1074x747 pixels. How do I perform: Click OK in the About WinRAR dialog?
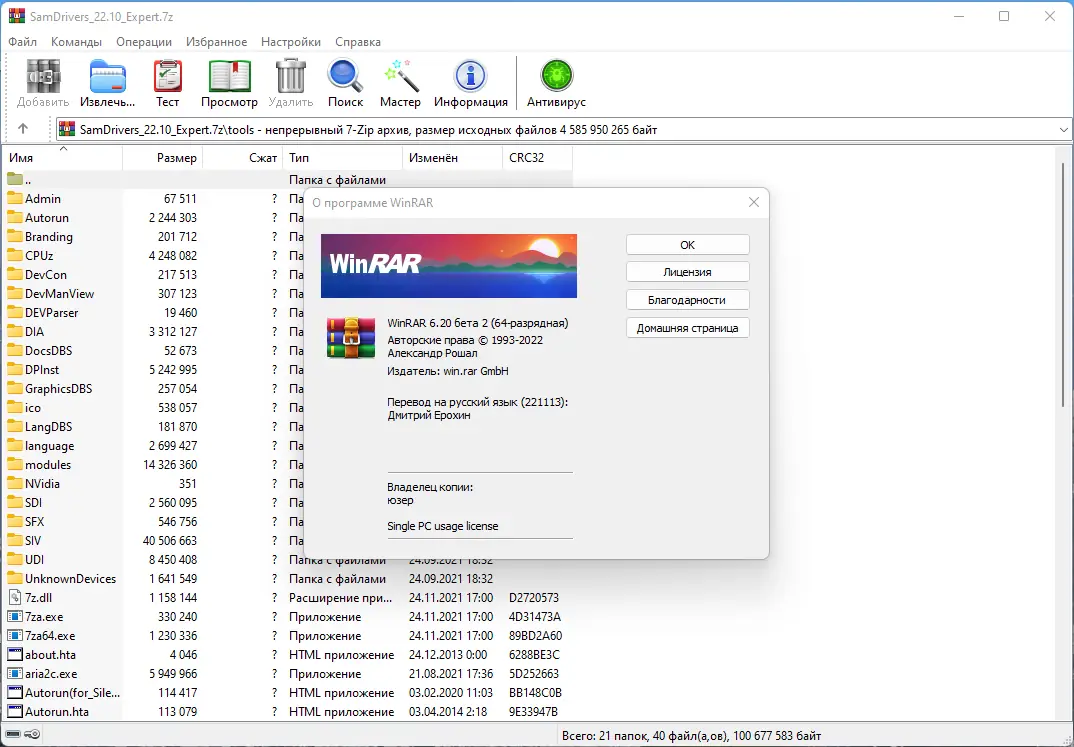688,244
